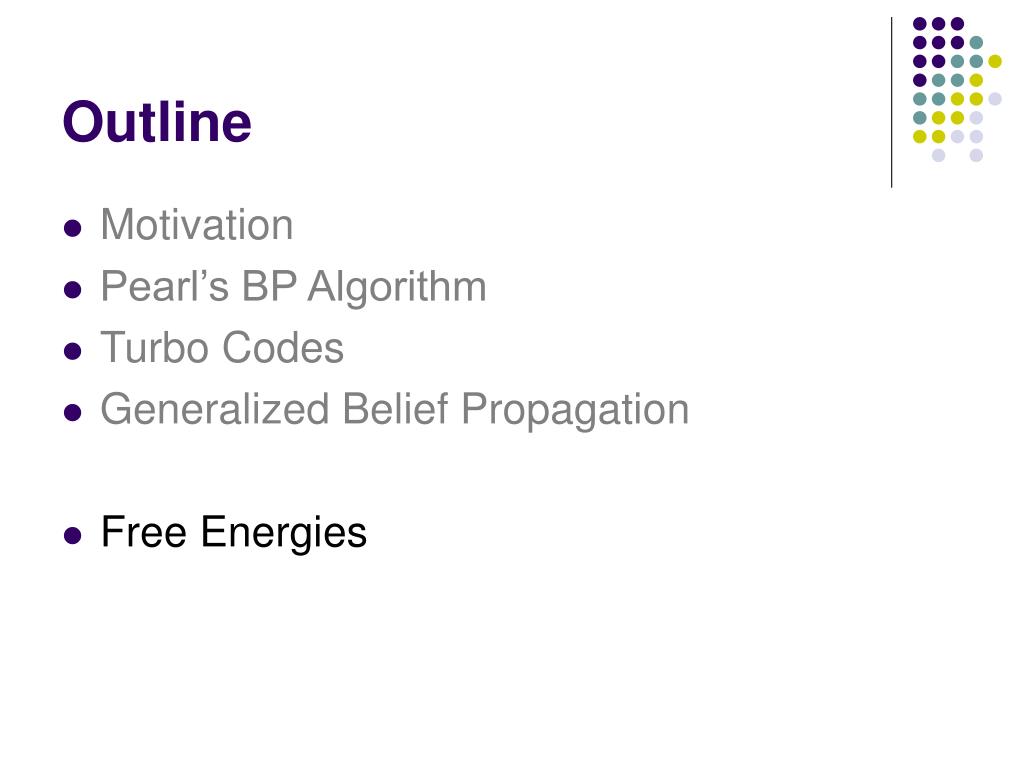Click bullet preceding Generalized Belief Propagation
The width and height of the screenshot is (1024, 768).
click(x=72, y=413)
